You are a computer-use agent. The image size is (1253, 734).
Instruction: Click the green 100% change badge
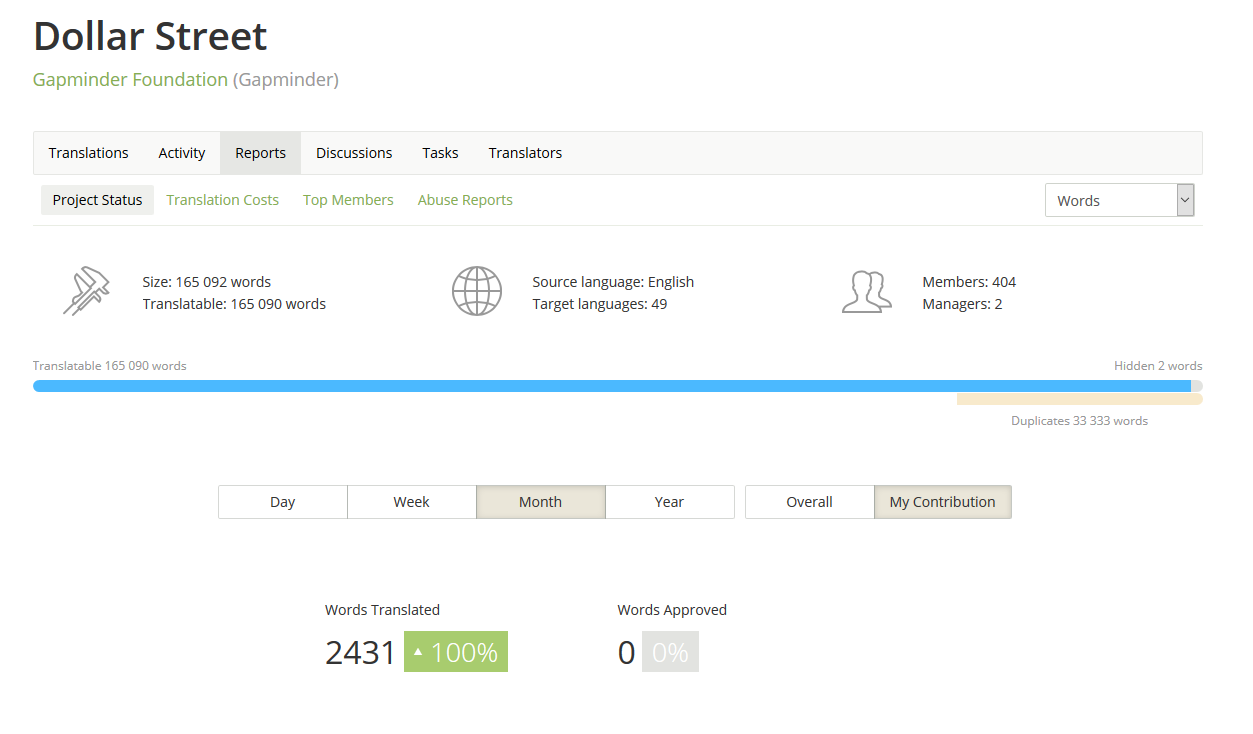point(456,652)
